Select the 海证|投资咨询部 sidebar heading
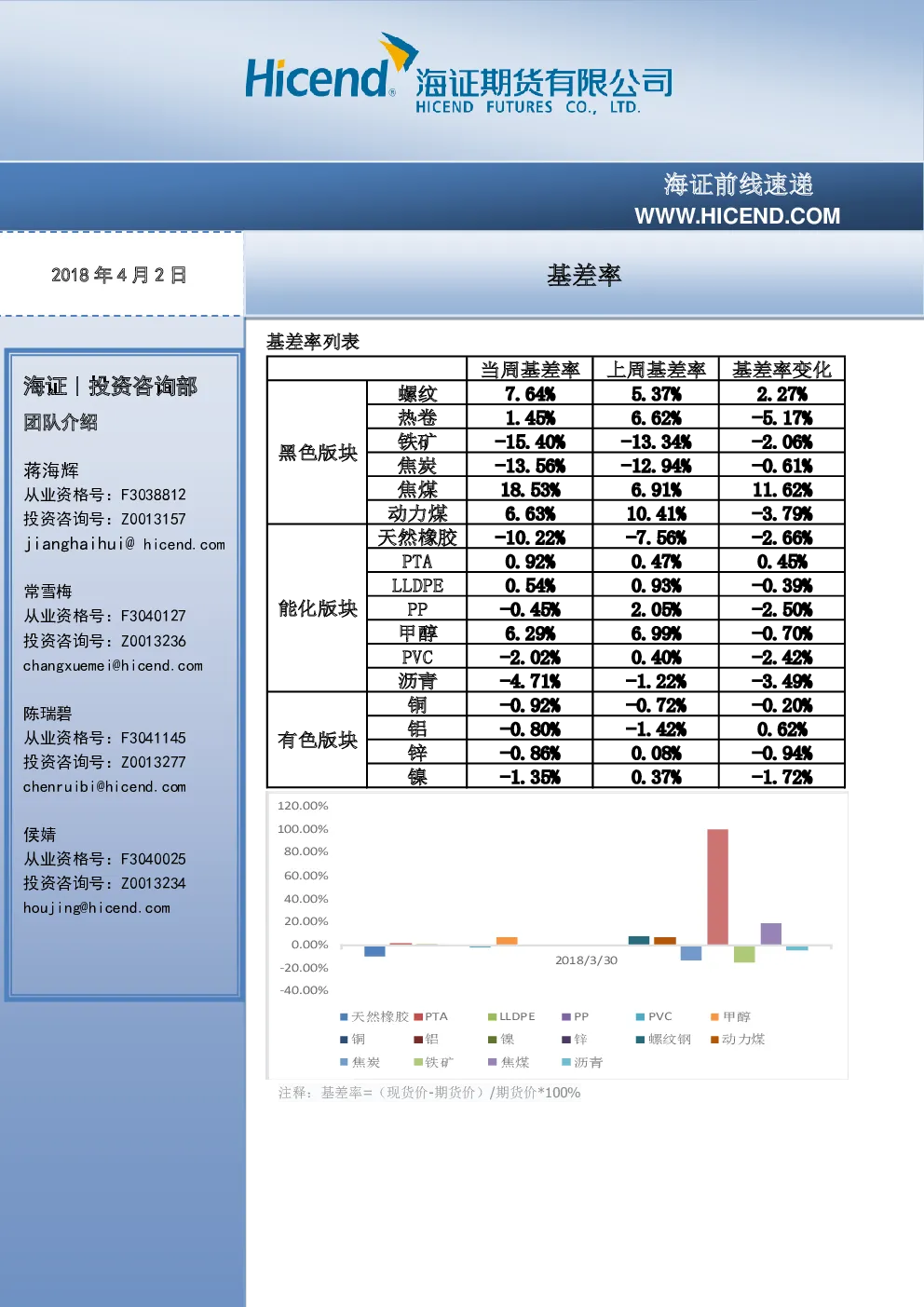 coord(110,387)
